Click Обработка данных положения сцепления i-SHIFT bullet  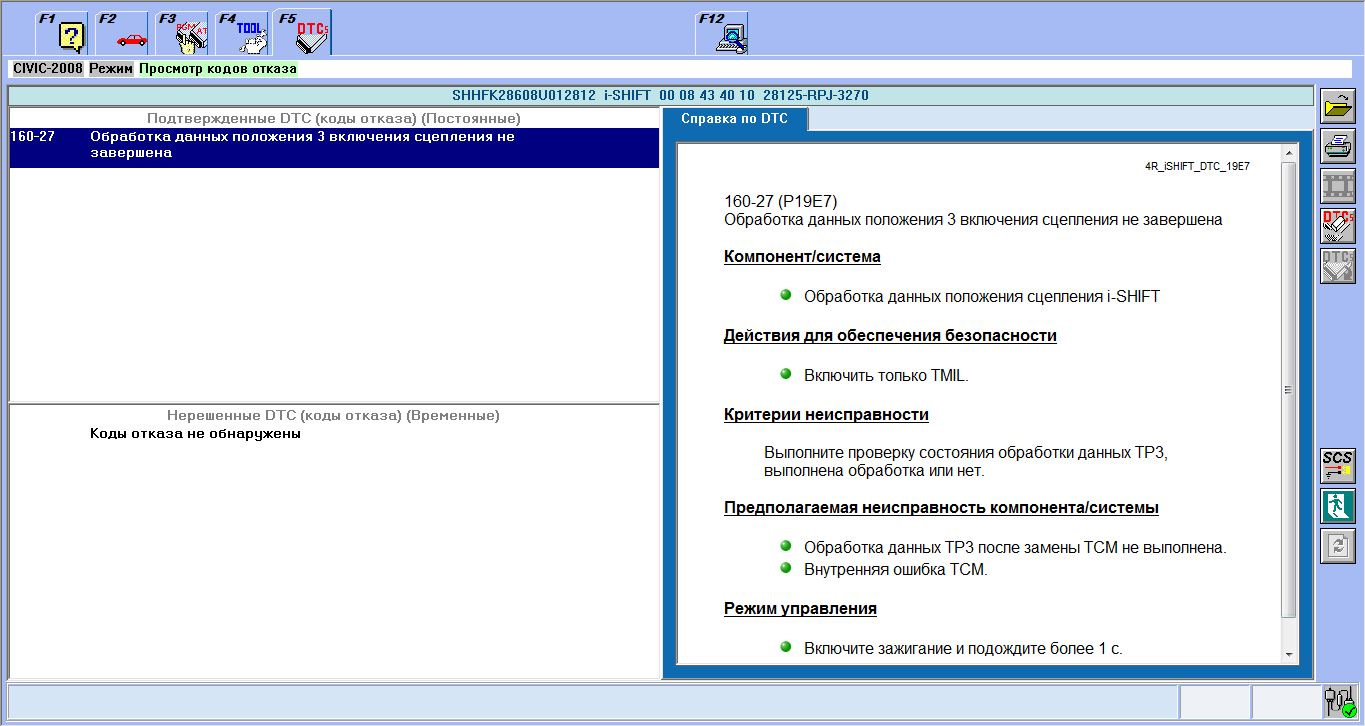982,297
